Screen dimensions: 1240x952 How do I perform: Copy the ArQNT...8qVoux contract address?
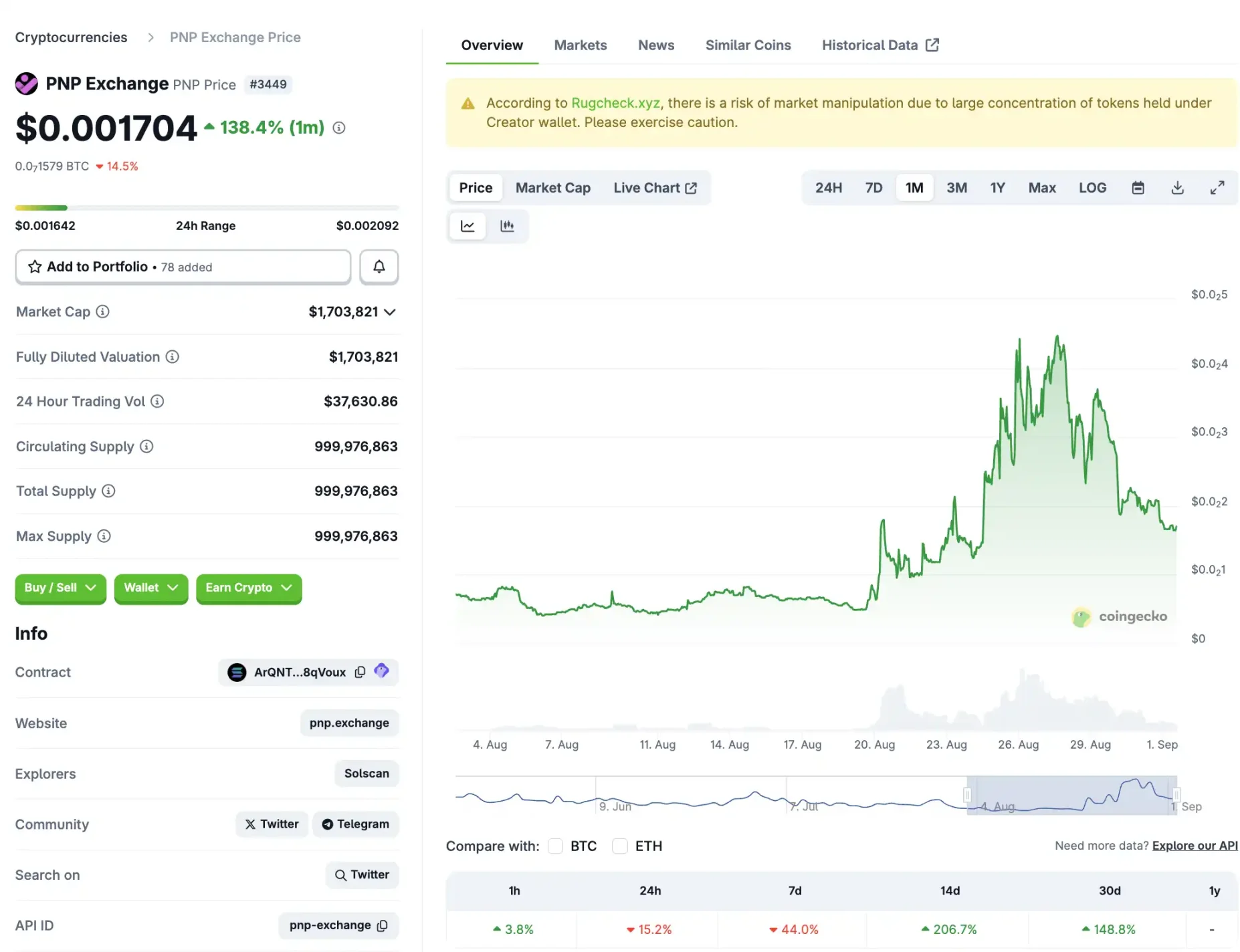(360, 672)
